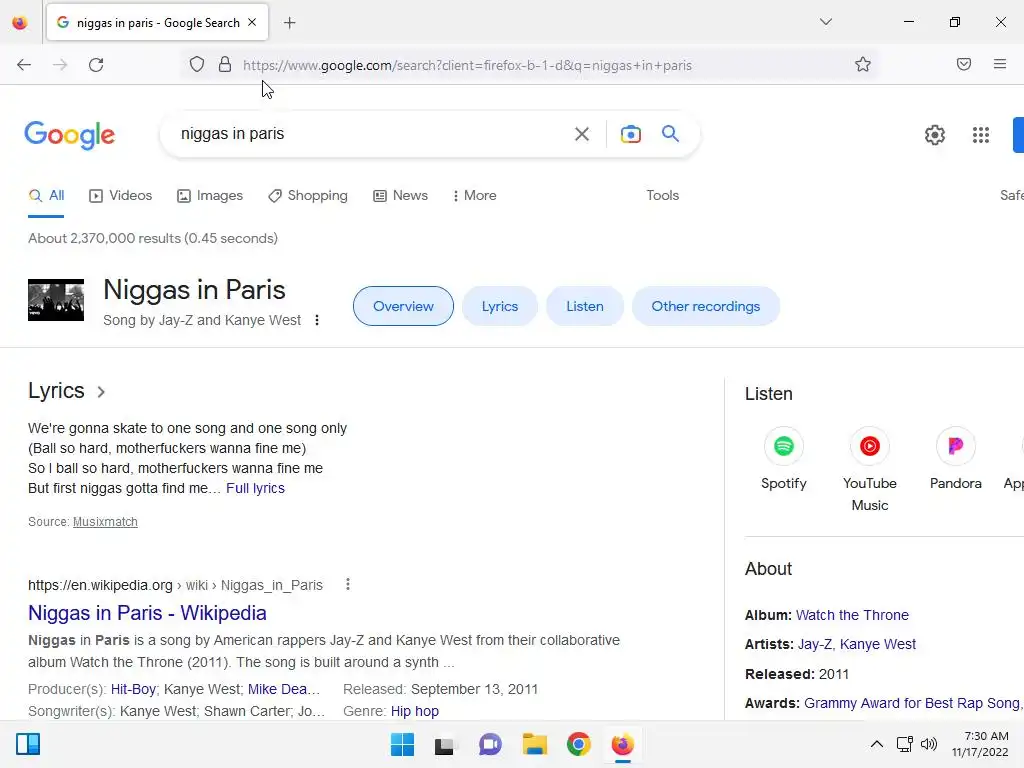Click the browser back arrow
Viewport: 1024px width, 768px height.
pos(24,65)
